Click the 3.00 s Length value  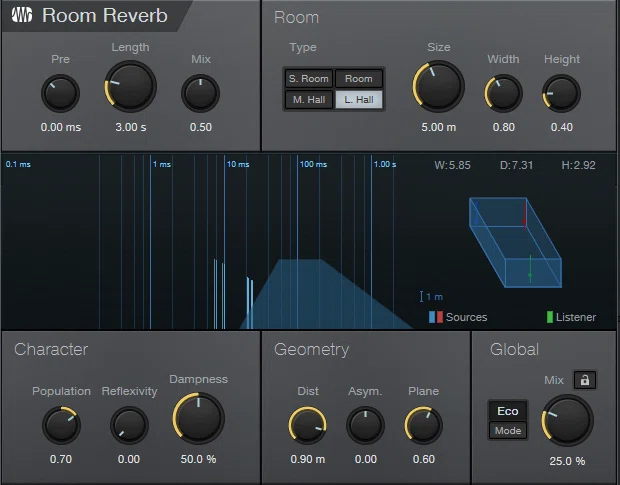pyautogui.click(x=130, y=127)
